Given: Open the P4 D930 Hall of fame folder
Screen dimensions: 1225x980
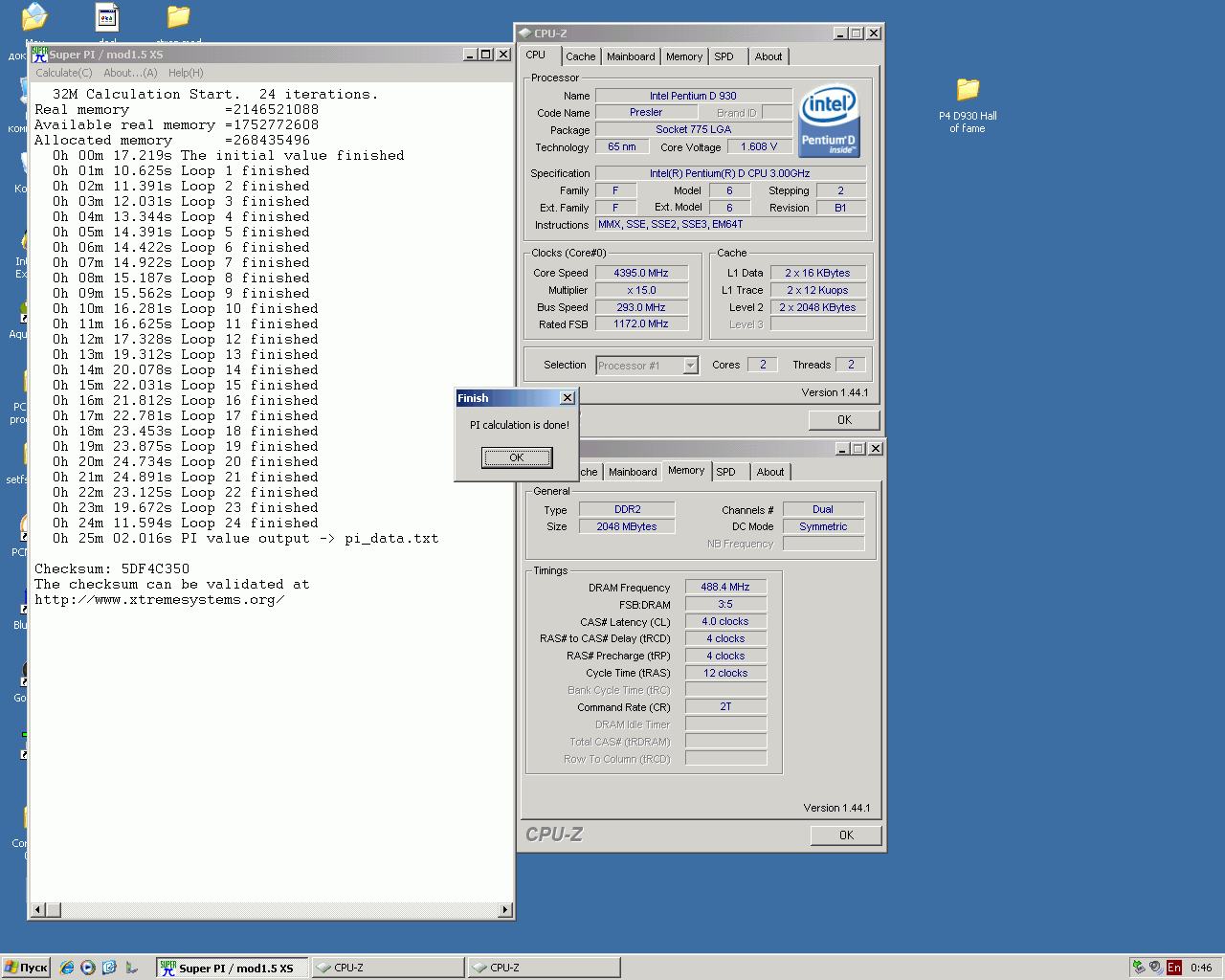Looking at the screenshot, I should pos(968,105).
